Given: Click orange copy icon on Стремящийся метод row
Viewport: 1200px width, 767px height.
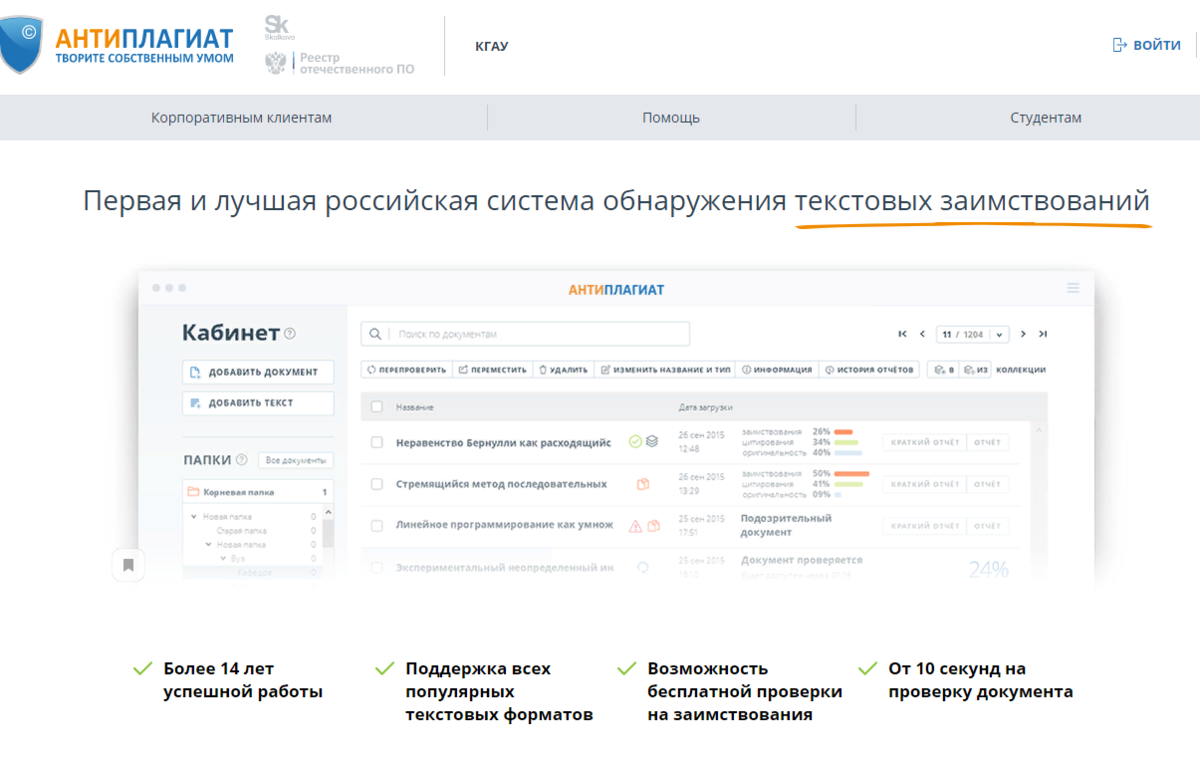Looking at the screenshot, I should [643, 484].
